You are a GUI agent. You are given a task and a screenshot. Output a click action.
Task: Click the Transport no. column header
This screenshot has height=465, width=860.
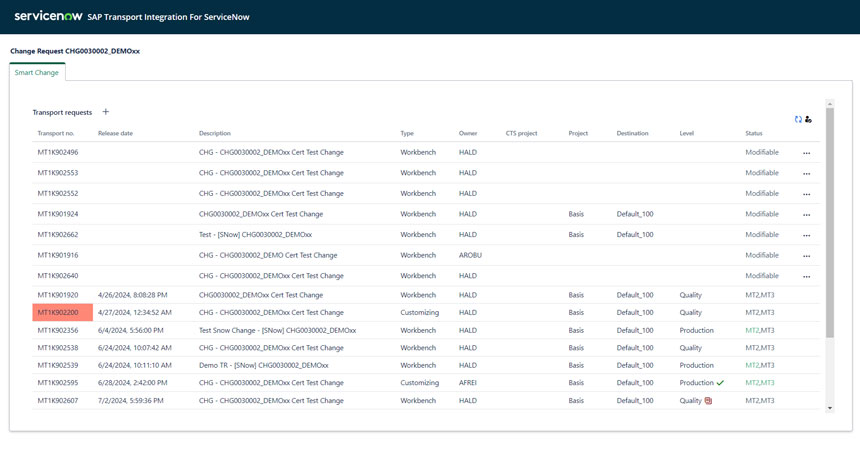click(x=55, y=133)
